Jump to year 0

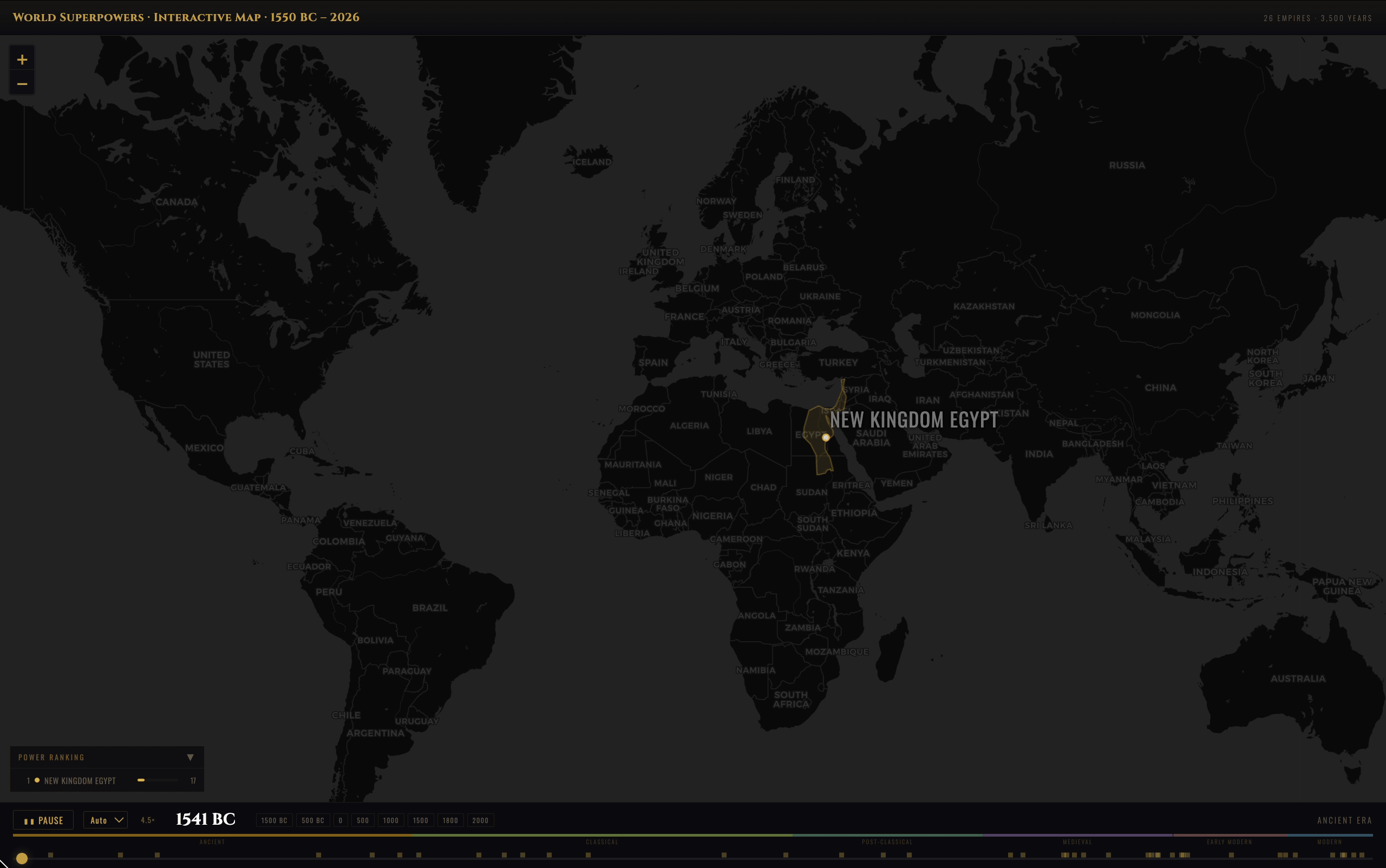click(340, 820)
